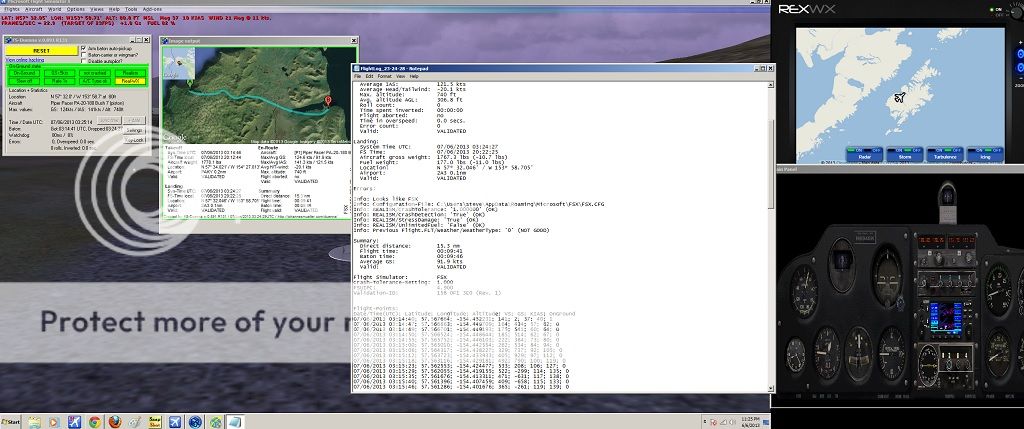The width and height of the screenshot is (1024, 429).
Task: Click the upper blue zoom knob in REX WX
Action: (1019, 54)
